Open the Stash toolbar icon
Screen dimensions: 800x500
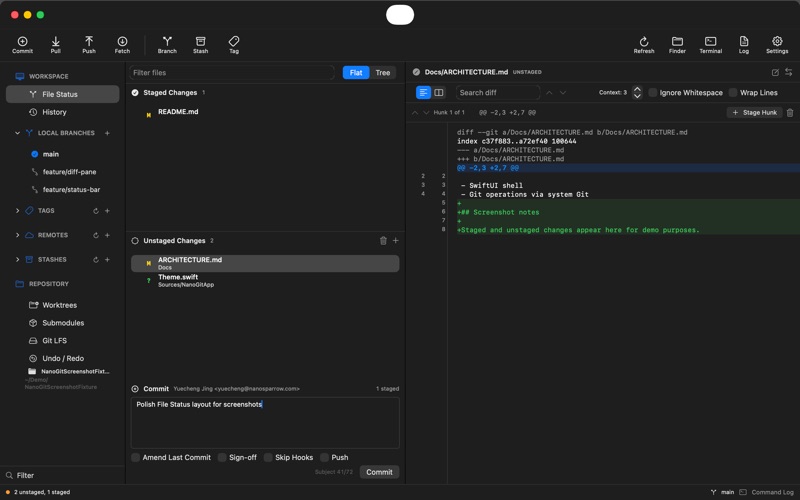pyautogui.click(x=201, y=44)
